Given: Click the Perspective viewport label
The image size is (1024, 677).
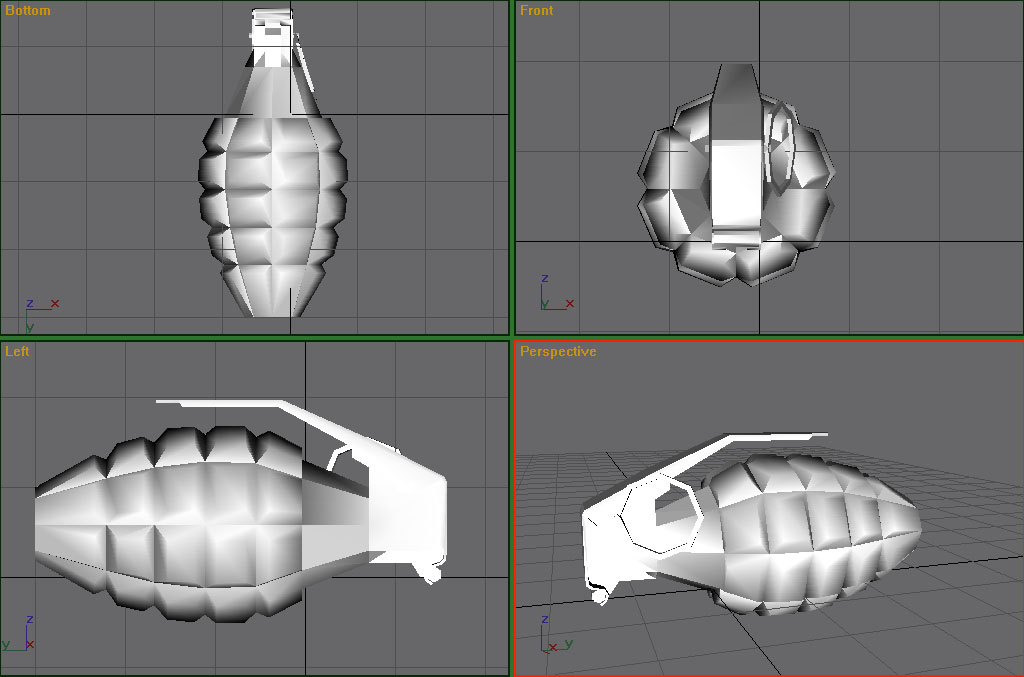Looking at the screenshot, I should (x=558, y=351).
